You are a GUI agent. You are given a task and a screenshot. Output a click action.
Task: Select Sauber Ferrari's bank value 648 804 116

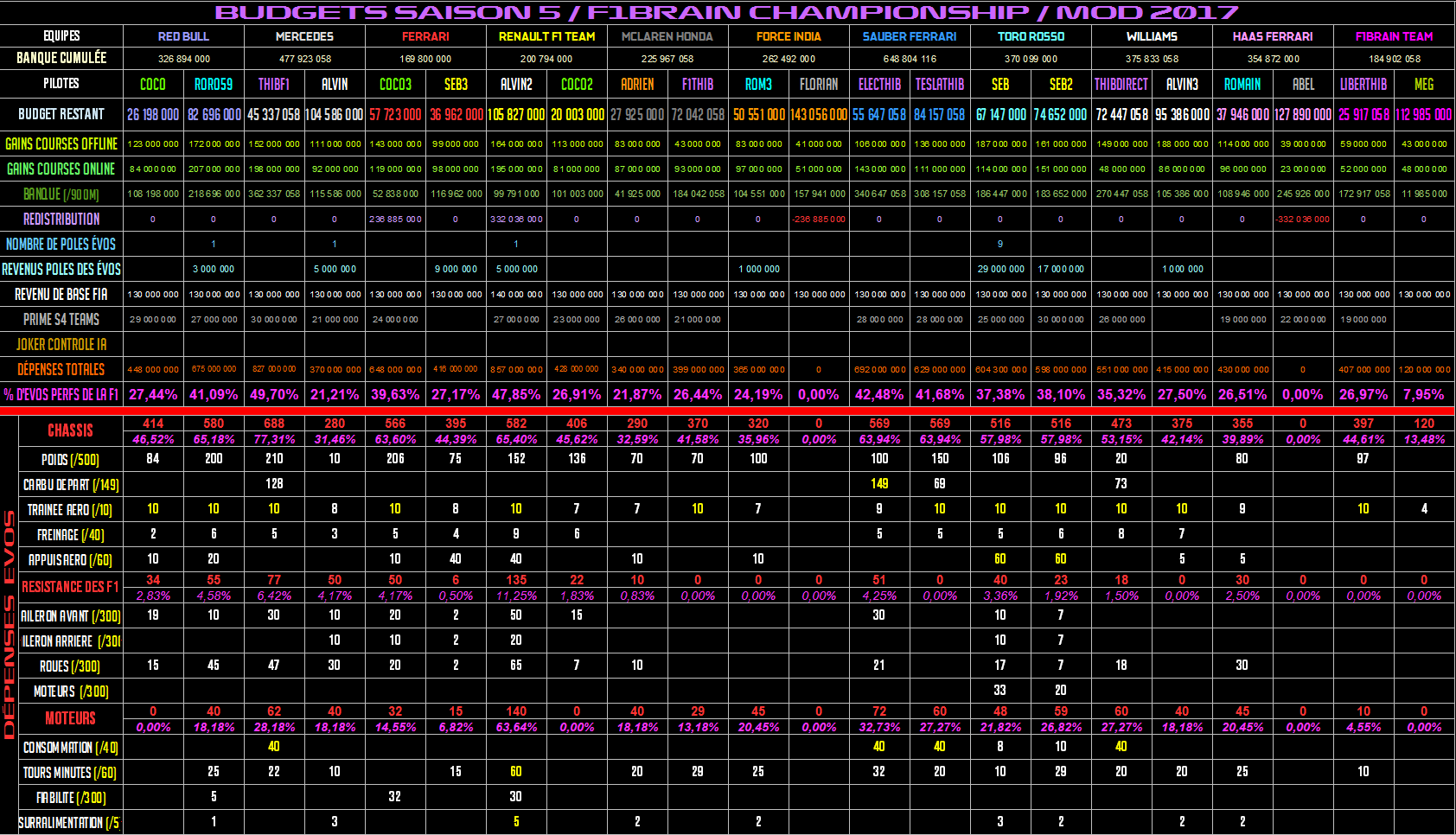(x=910, y=59)
